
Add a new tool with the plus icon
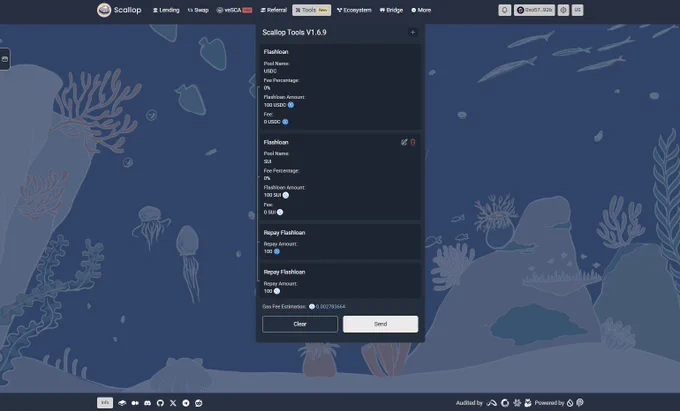tap(413, 32)
